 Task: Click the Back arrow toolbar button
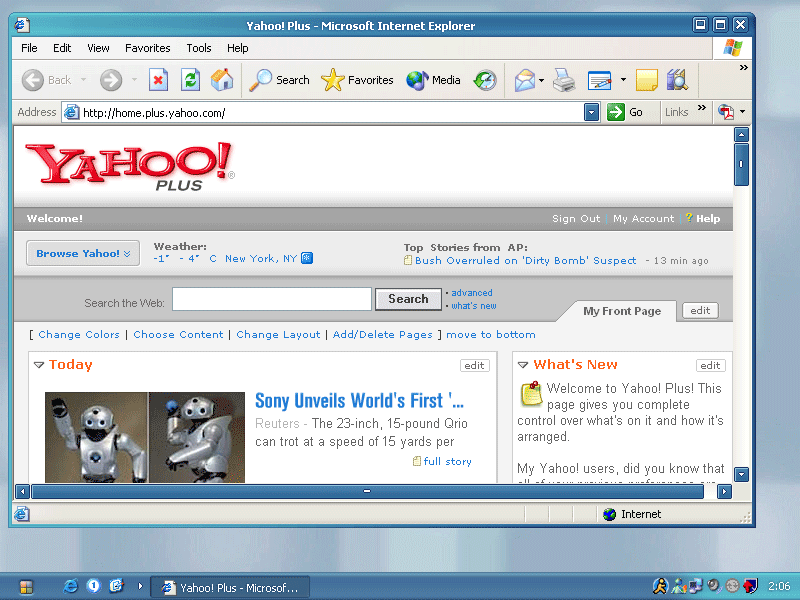[x=33, y=80]
